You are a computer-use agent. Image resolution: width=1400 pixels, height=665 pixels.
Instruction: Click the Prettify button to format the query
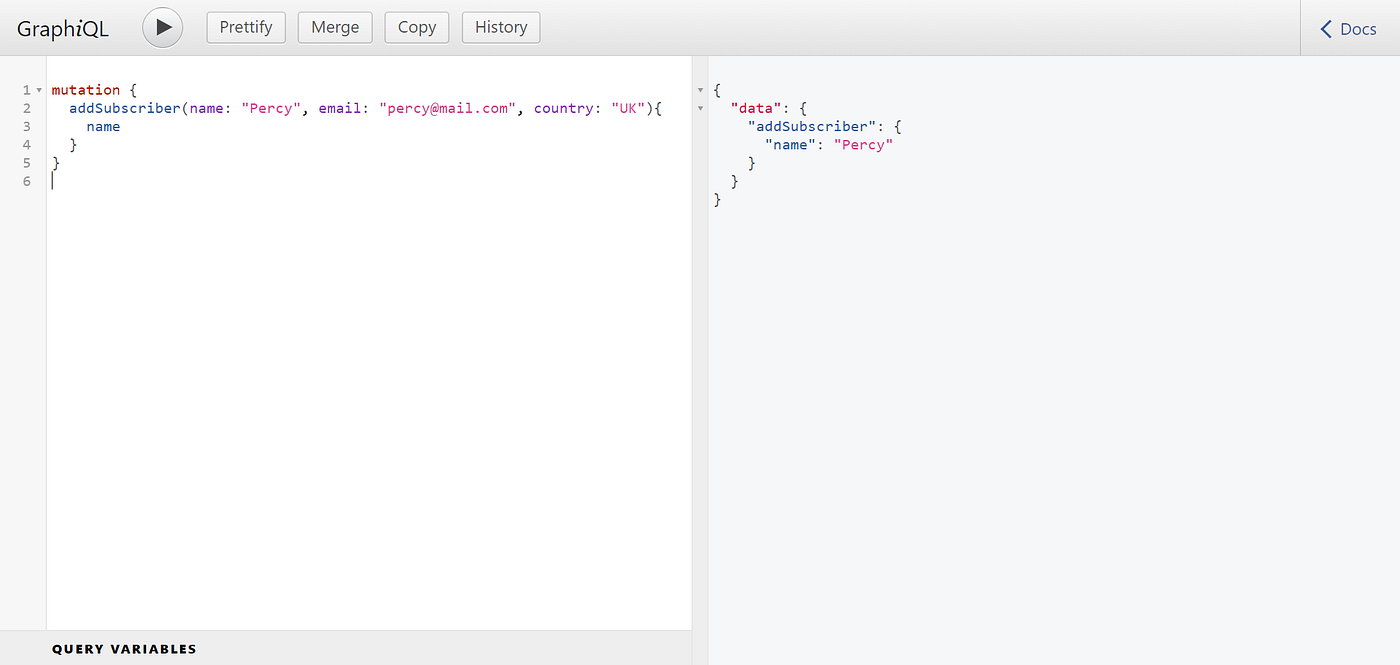[246, 27]
